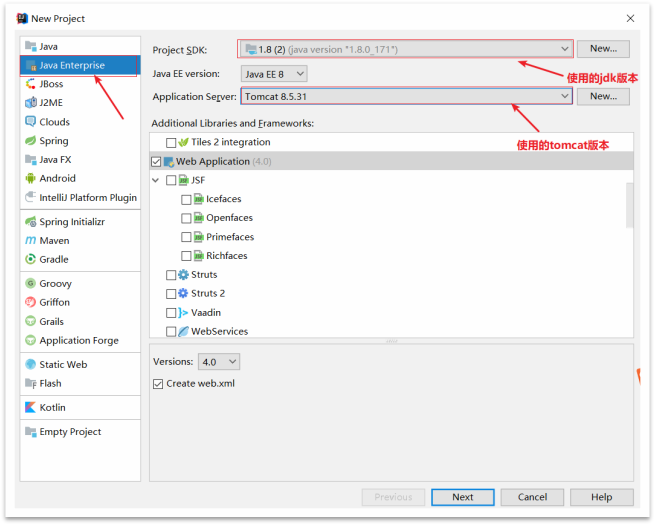Select the Gradle project icon
The image size is (655, 524).
click(x=30, y=259)
